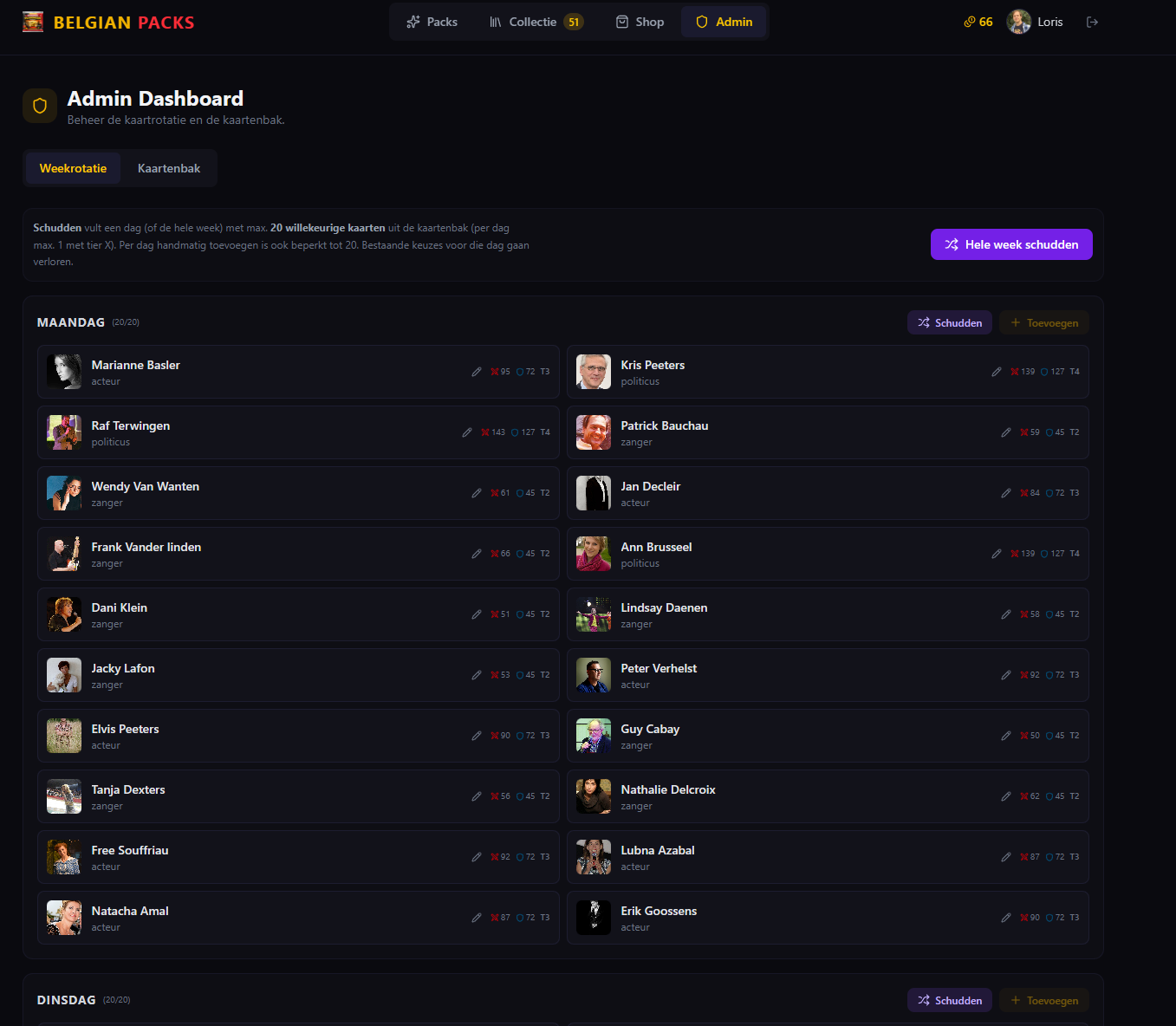The height and width of the screenshot is (1026, 1176).
Task: Click the logout icon in the top bar
Action: coord(1093,22)
